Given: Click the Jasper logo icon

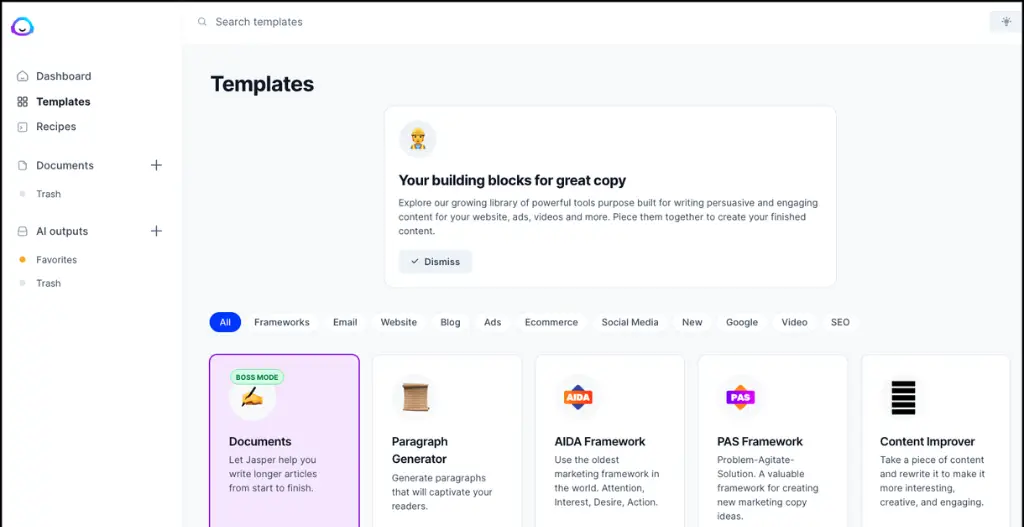Looking at the screenshot, I should coord(22,27).
